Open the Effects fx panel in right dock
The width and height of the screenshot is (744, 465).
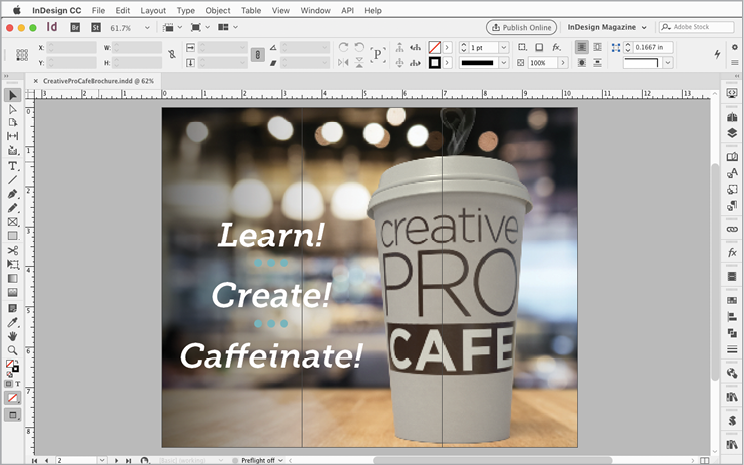pyautogui.click(x=732, y=253)
